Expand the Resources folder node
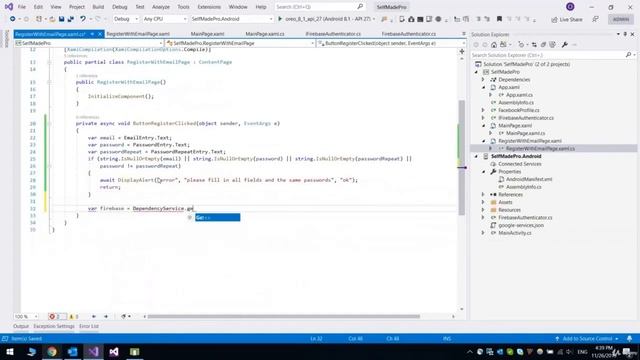Screen dimensions: 640x360 click(x=483, y=210)
